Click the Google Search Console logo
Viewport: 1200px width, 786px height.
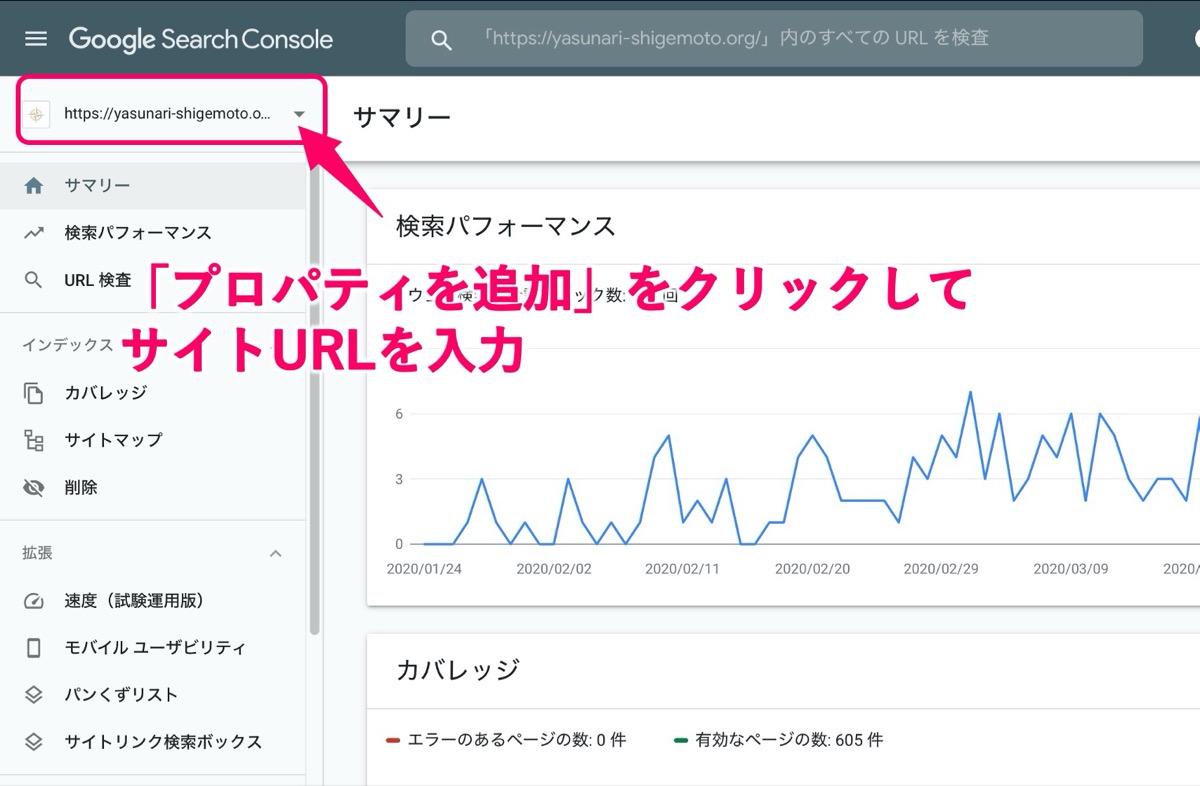pos(201,39)
